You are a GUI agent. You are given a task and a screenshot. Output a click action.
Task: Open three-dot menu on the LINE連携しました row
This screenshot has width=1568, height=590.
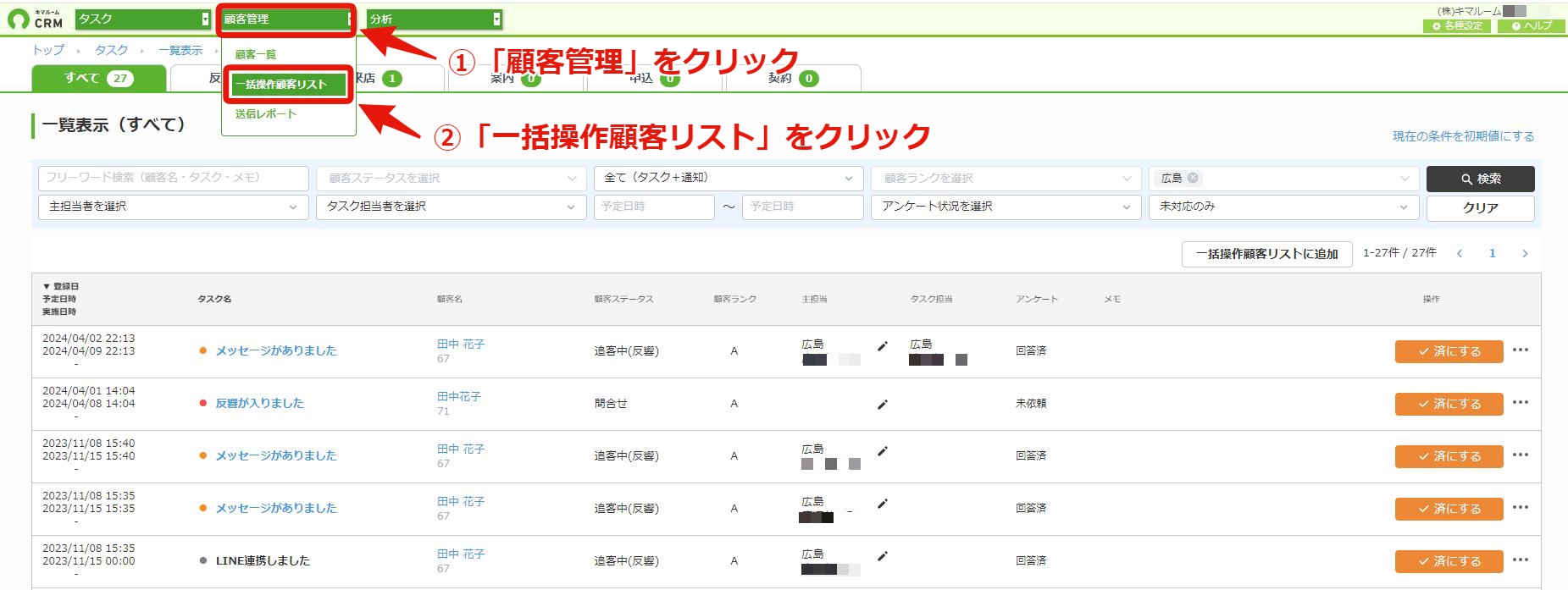click(1521, 560)
